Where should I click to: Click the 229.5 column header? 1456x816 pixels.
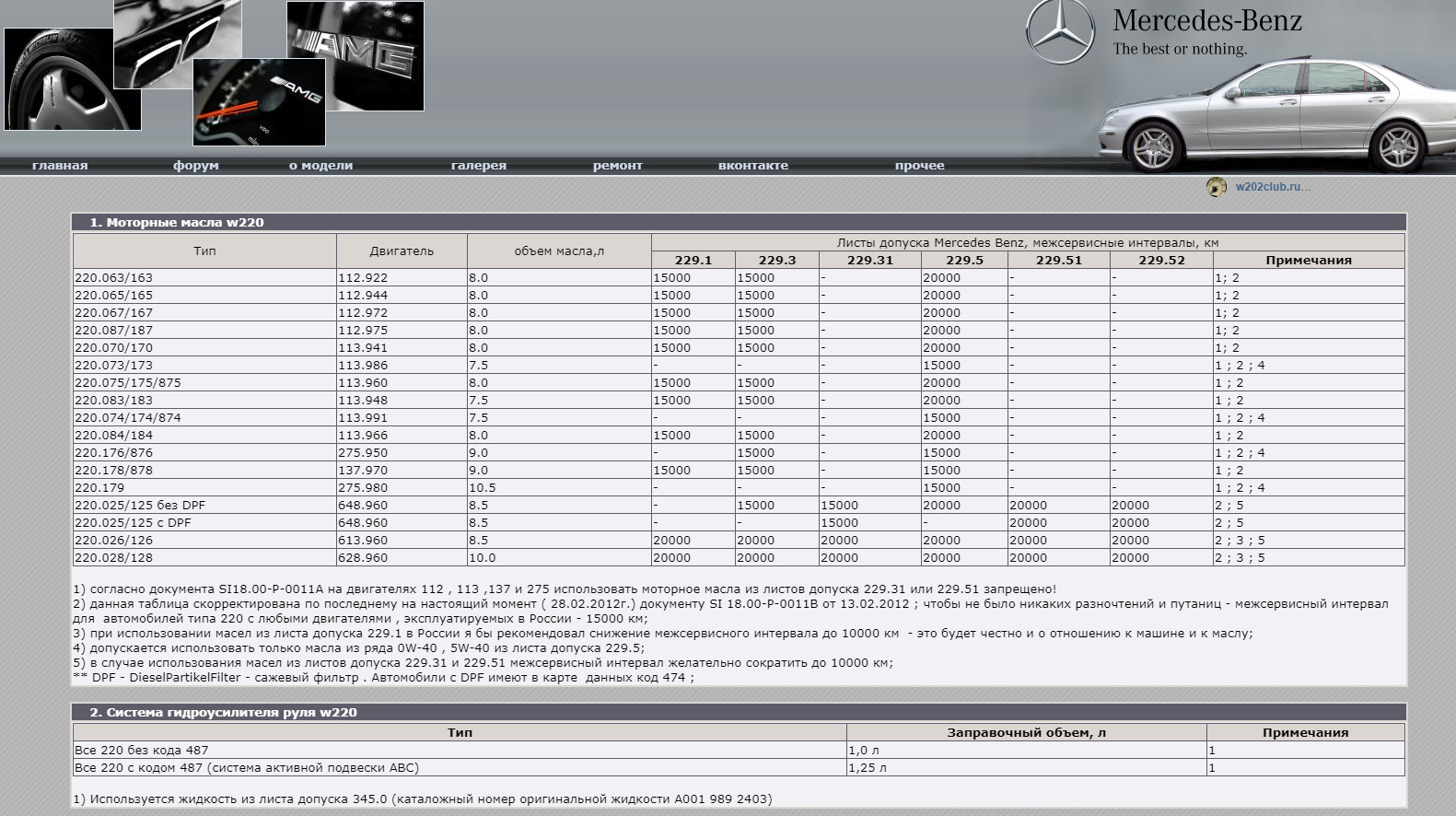pos(964,261)
